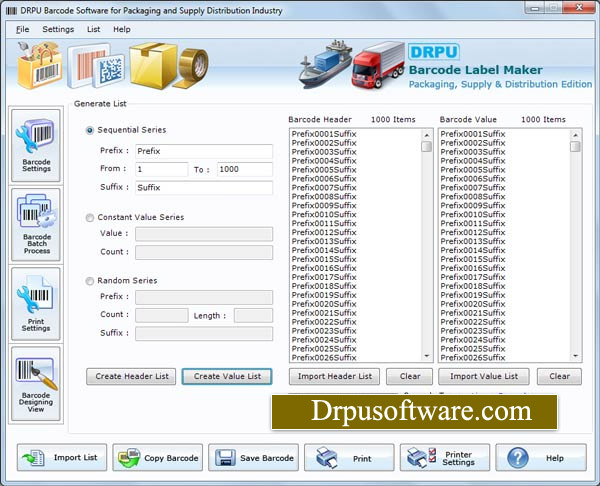Click the Random Series Count field
This screenshot has height=486, width=600.
[x=162, y=315]
